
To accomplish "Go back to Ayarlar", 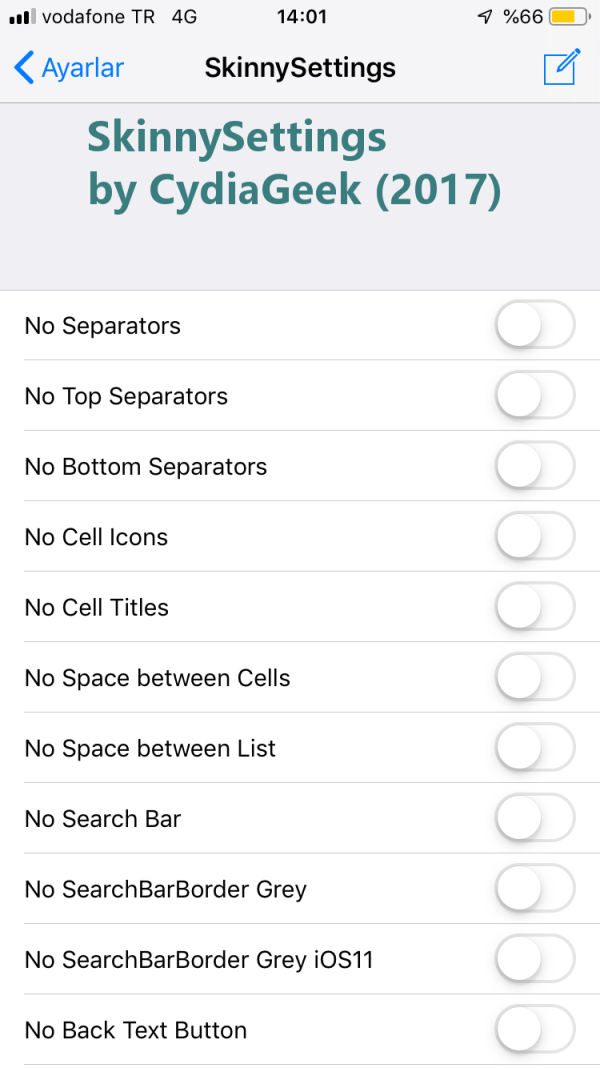I will pyautogui.click(x=70, y=68).
